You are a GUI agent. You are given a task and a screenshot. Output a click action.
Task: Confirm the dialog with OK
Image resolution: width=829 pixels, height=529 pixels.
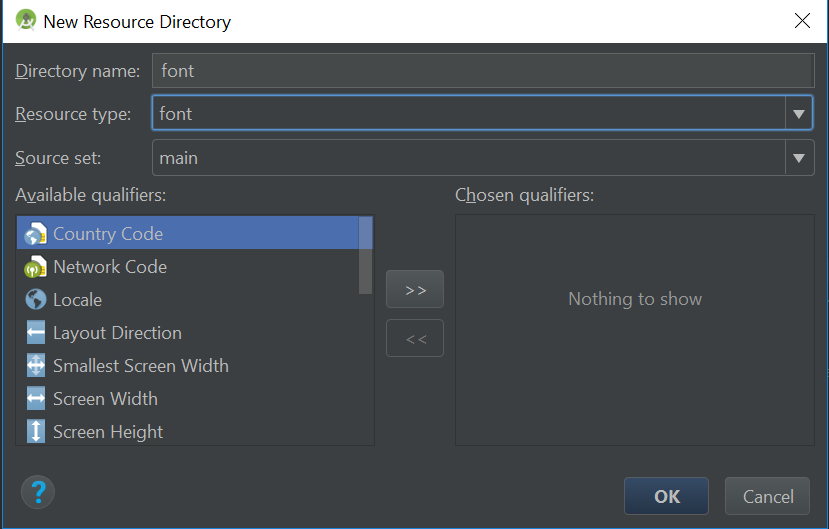click(666, 496)
